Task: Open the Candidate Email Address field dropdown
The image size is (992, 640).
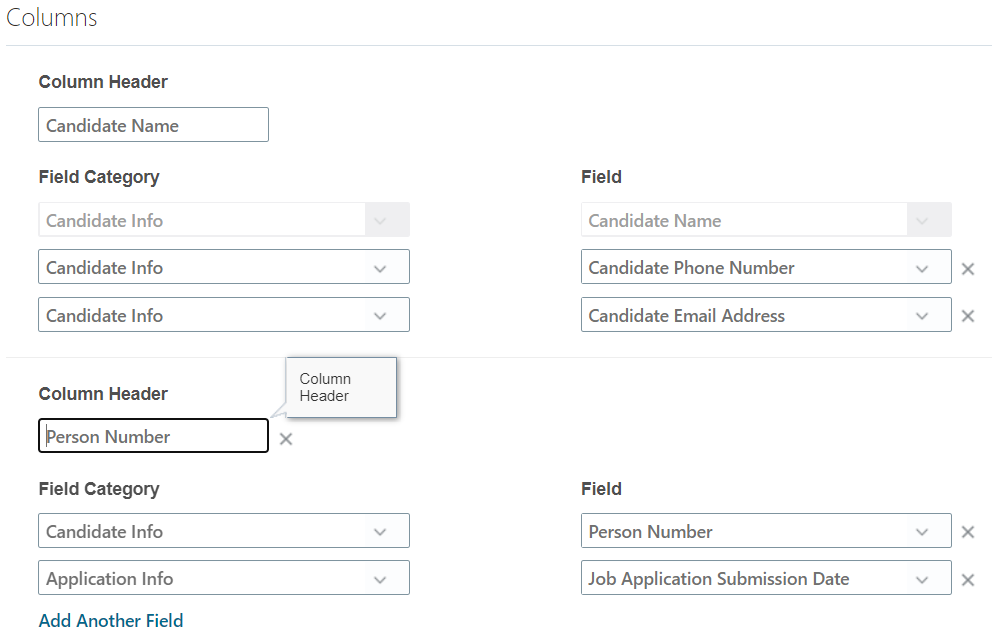Action: tap(921, 316)
